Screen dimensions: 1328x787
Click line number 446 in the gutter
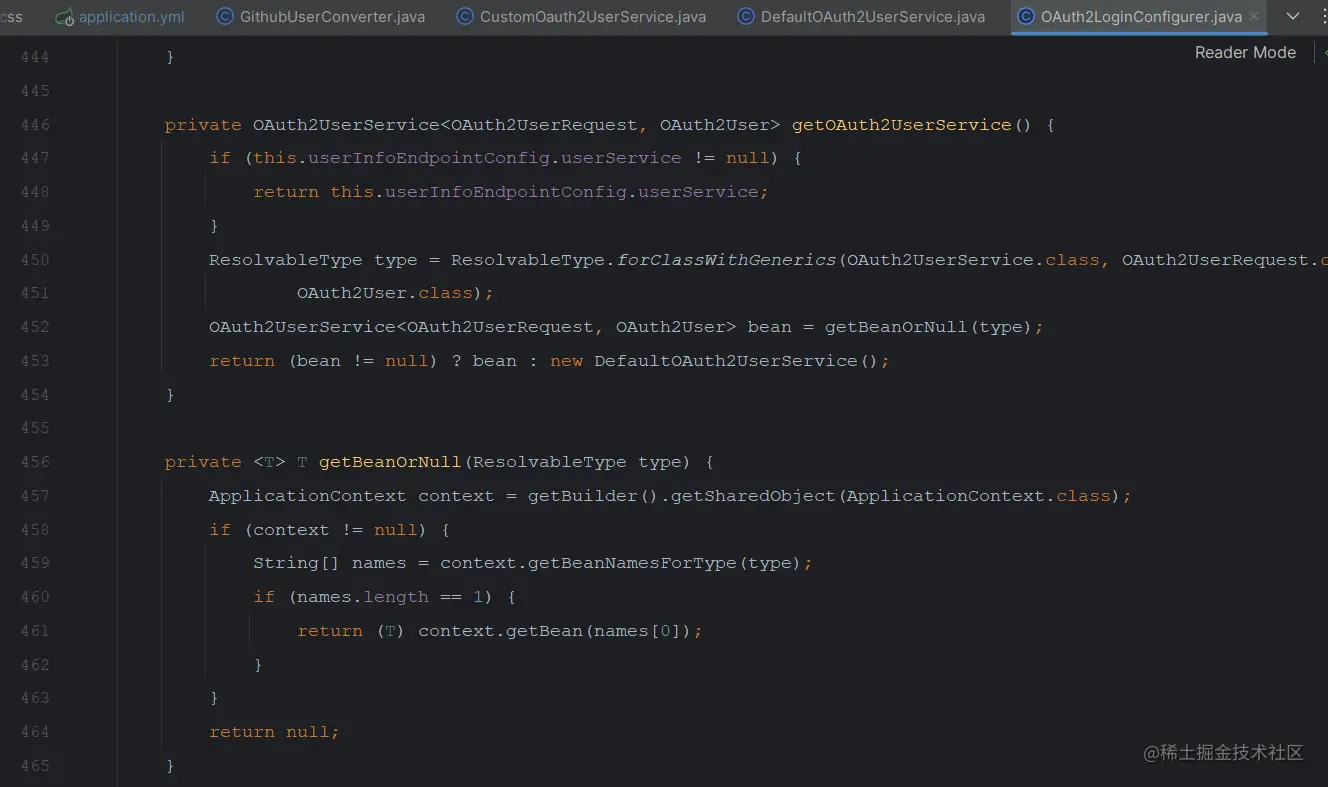(x=35, y=125)
